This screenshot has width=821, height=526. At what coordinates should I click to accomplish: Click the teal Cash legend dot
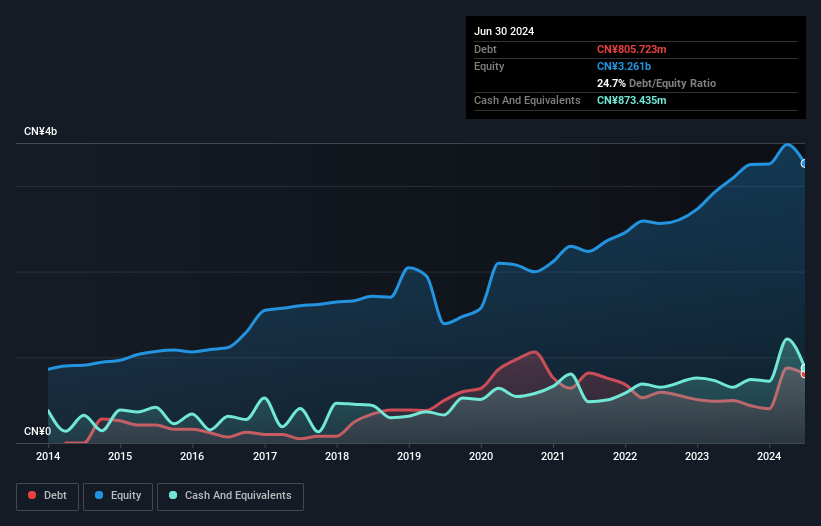point(173,495)
